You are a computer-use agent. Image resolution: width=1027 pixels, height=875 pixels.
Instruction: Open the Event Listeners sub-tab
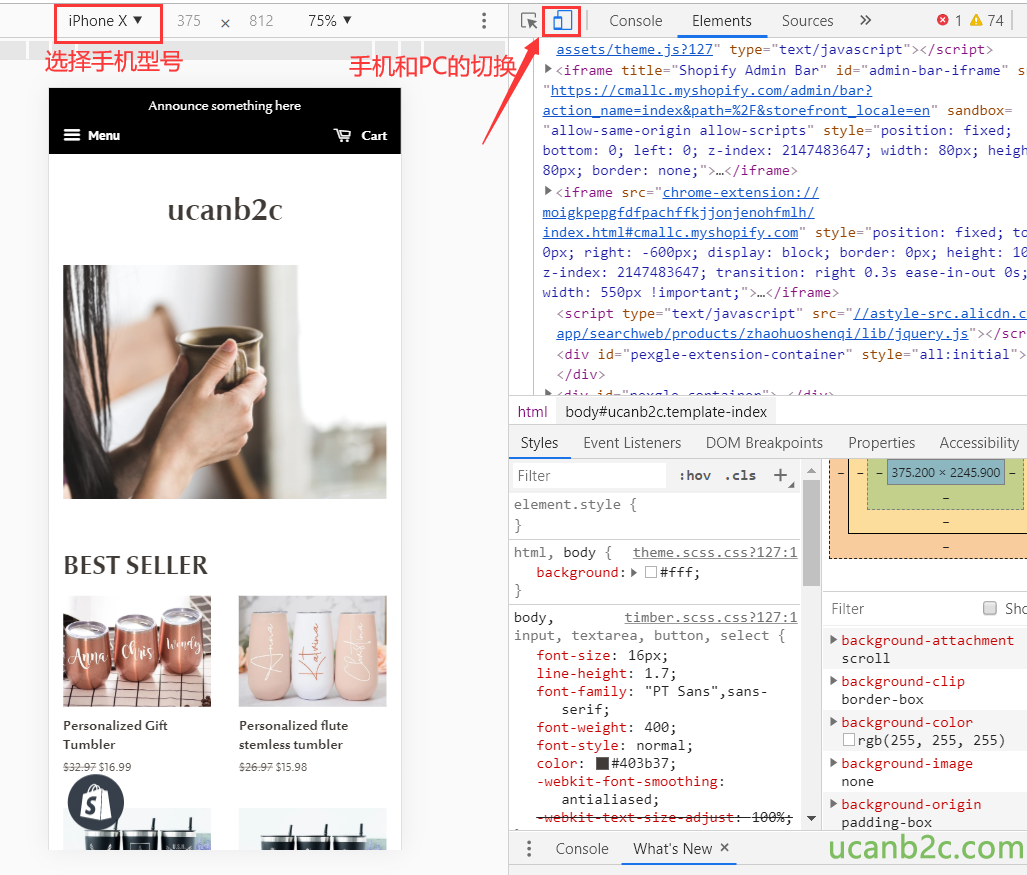coord(632,443)
